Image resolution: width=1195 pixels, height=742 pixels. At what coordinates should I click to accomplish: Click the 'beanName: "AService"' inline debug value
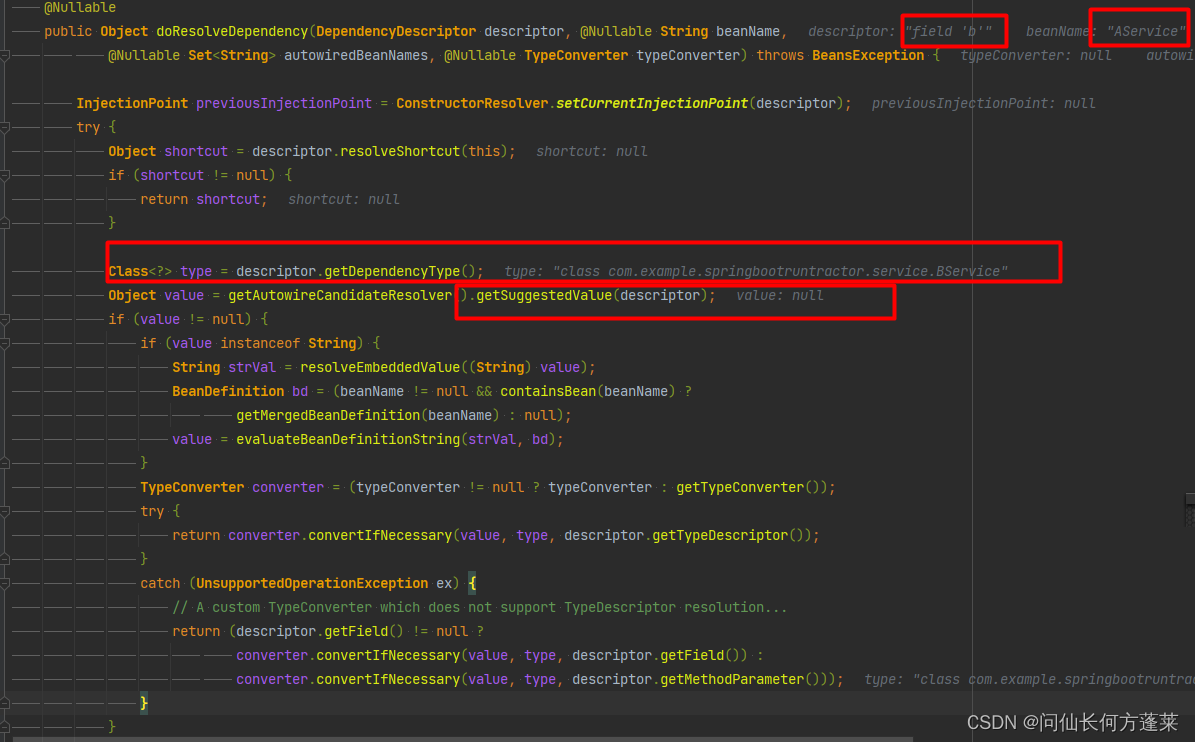tap(1105, 31)
